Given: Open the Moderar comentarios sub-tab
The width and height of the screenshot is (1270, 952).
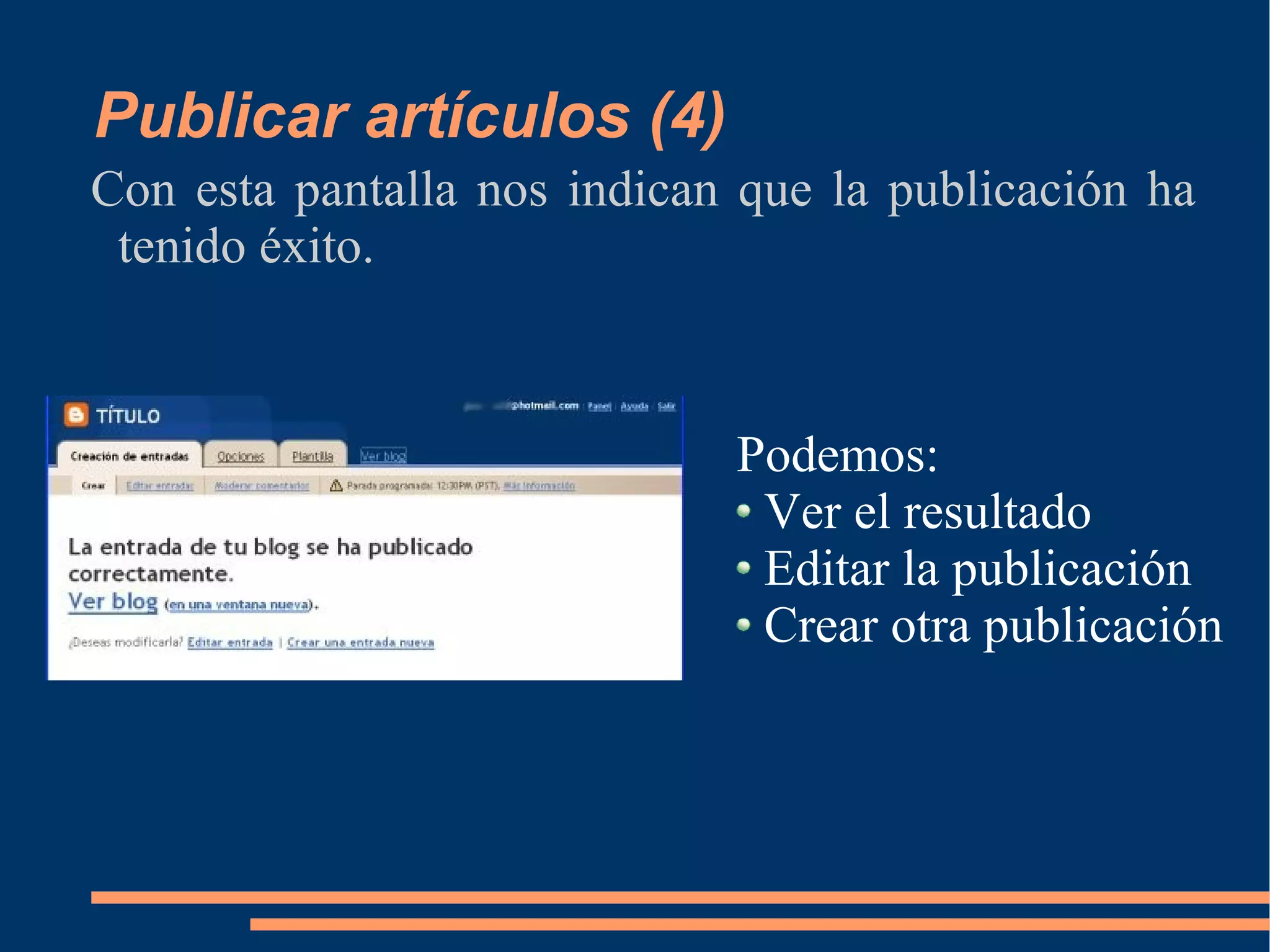Looking at the screenshot, I should click(x=262, y=486).
